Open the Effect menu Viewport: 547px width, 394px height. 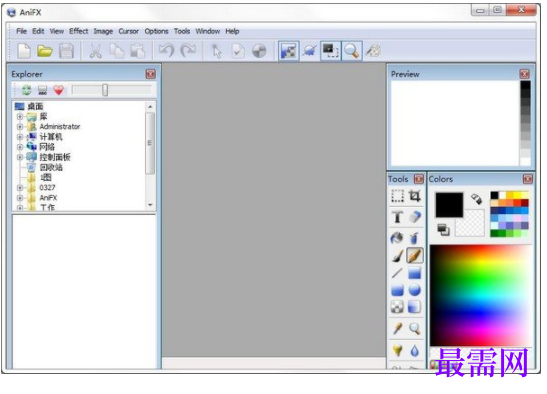(x=78, y=31)
